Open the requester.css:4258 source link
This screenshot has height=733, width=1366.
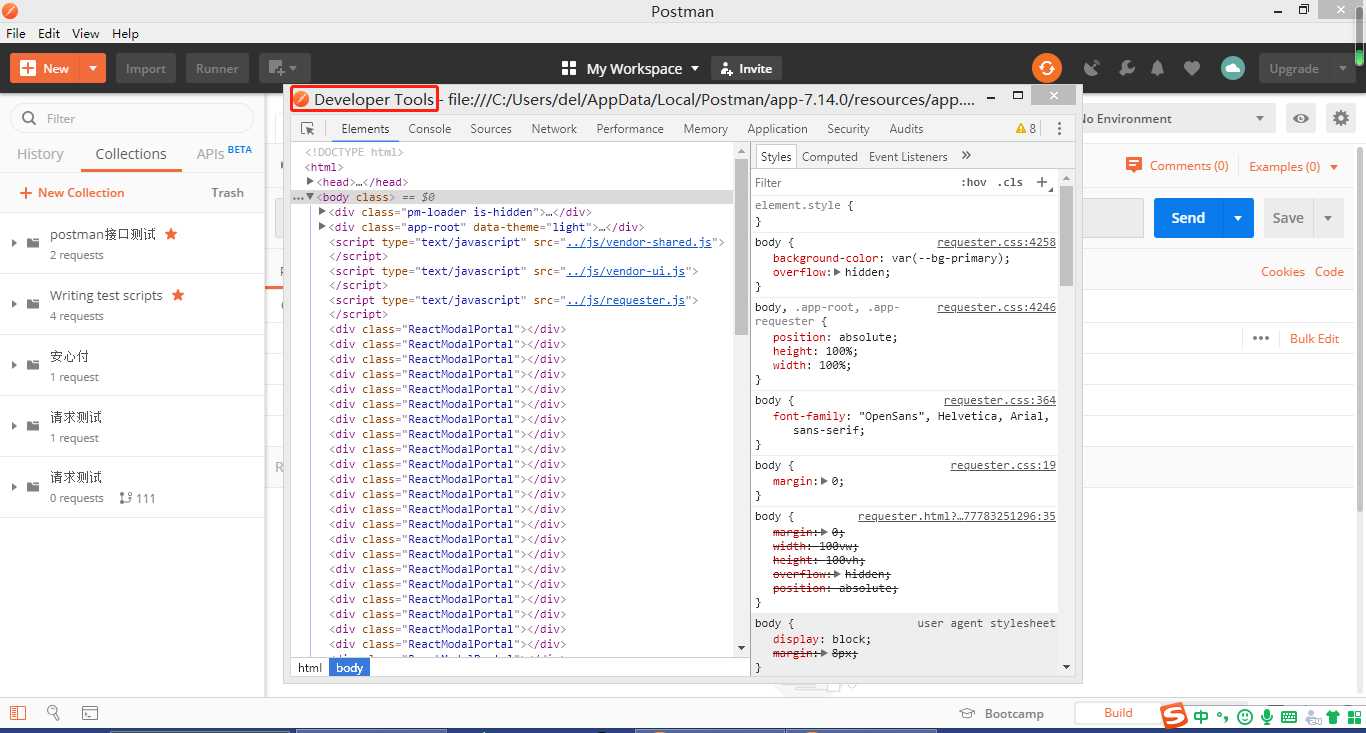point(996,242)
